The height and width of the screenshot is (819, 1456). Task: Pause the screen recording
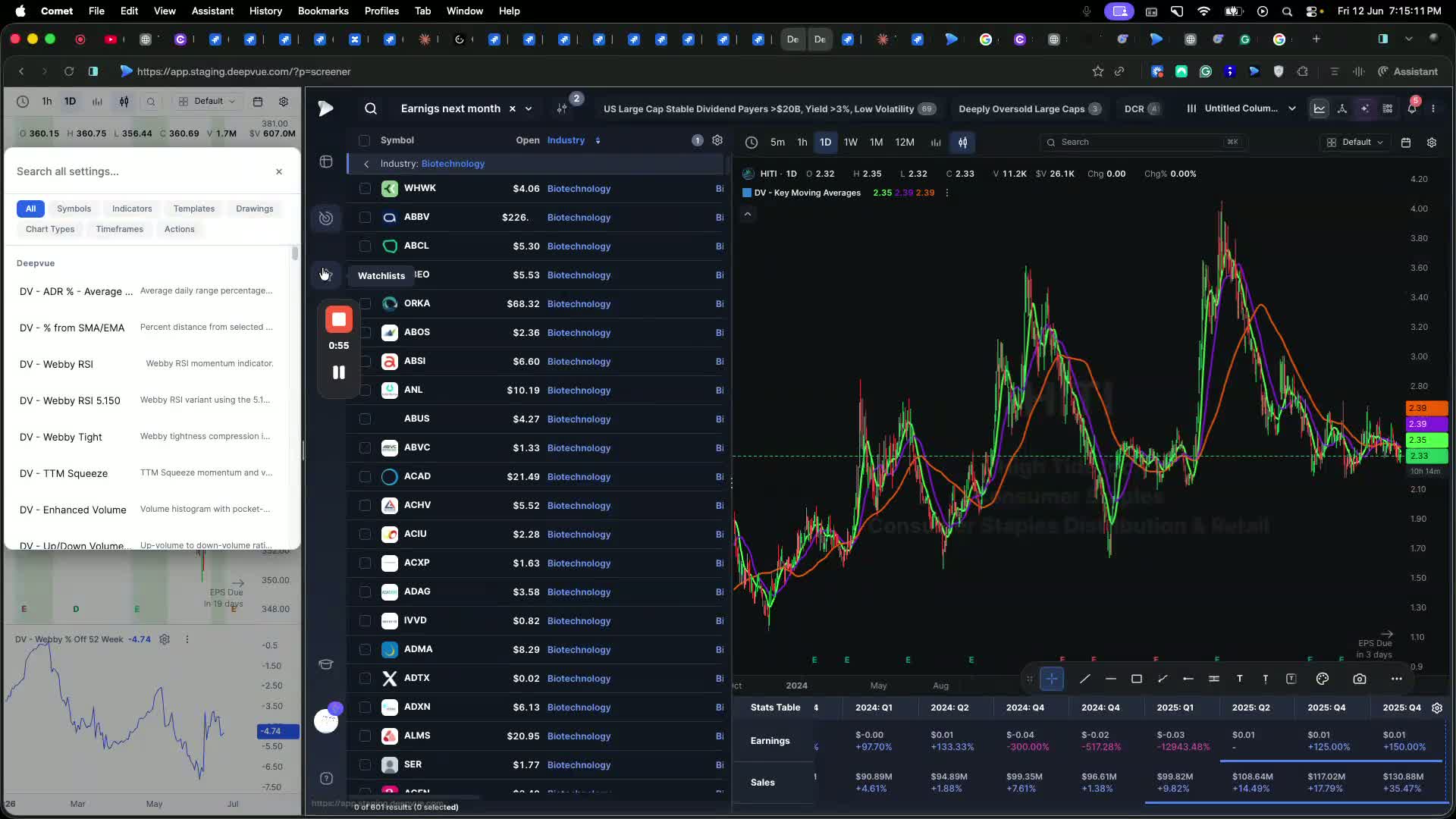(339, 372)
